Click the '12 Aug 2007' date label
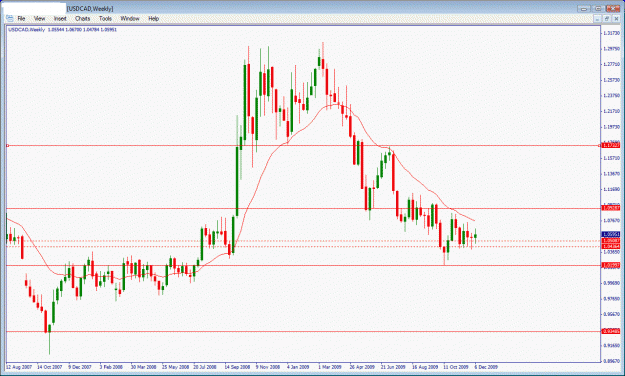Image resolution: width=625 pixels, height=376 pixels. (19, 367)
